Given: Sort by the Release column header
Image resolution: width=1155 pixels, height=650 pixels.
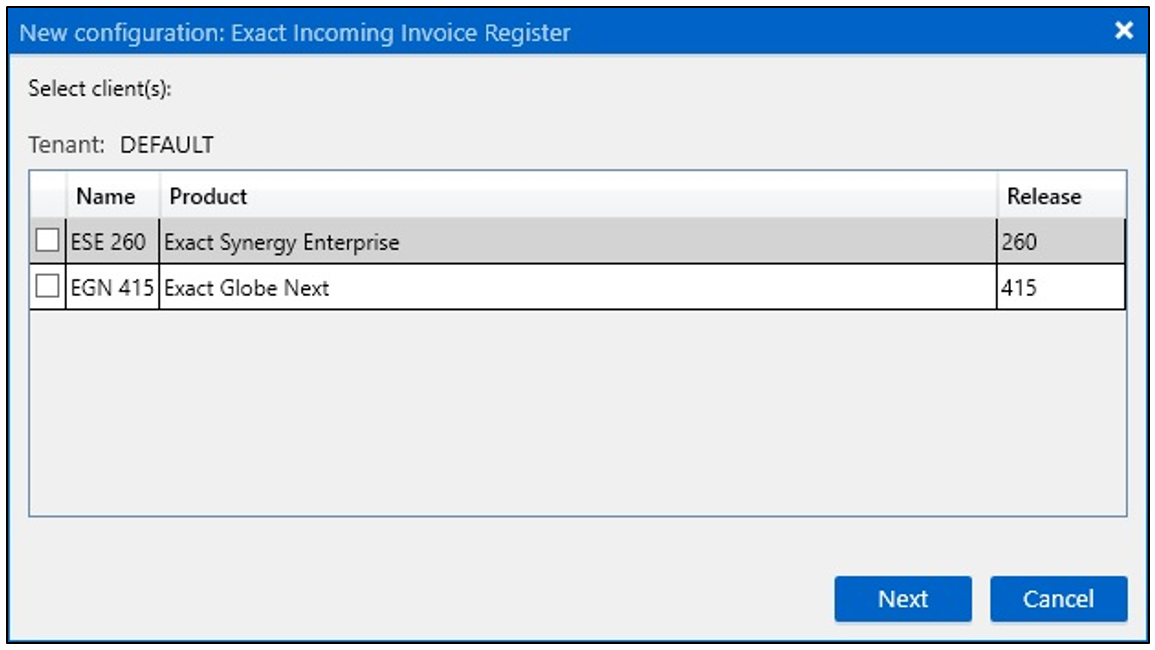Looking at the screenshot, I should click(1061, 196).
